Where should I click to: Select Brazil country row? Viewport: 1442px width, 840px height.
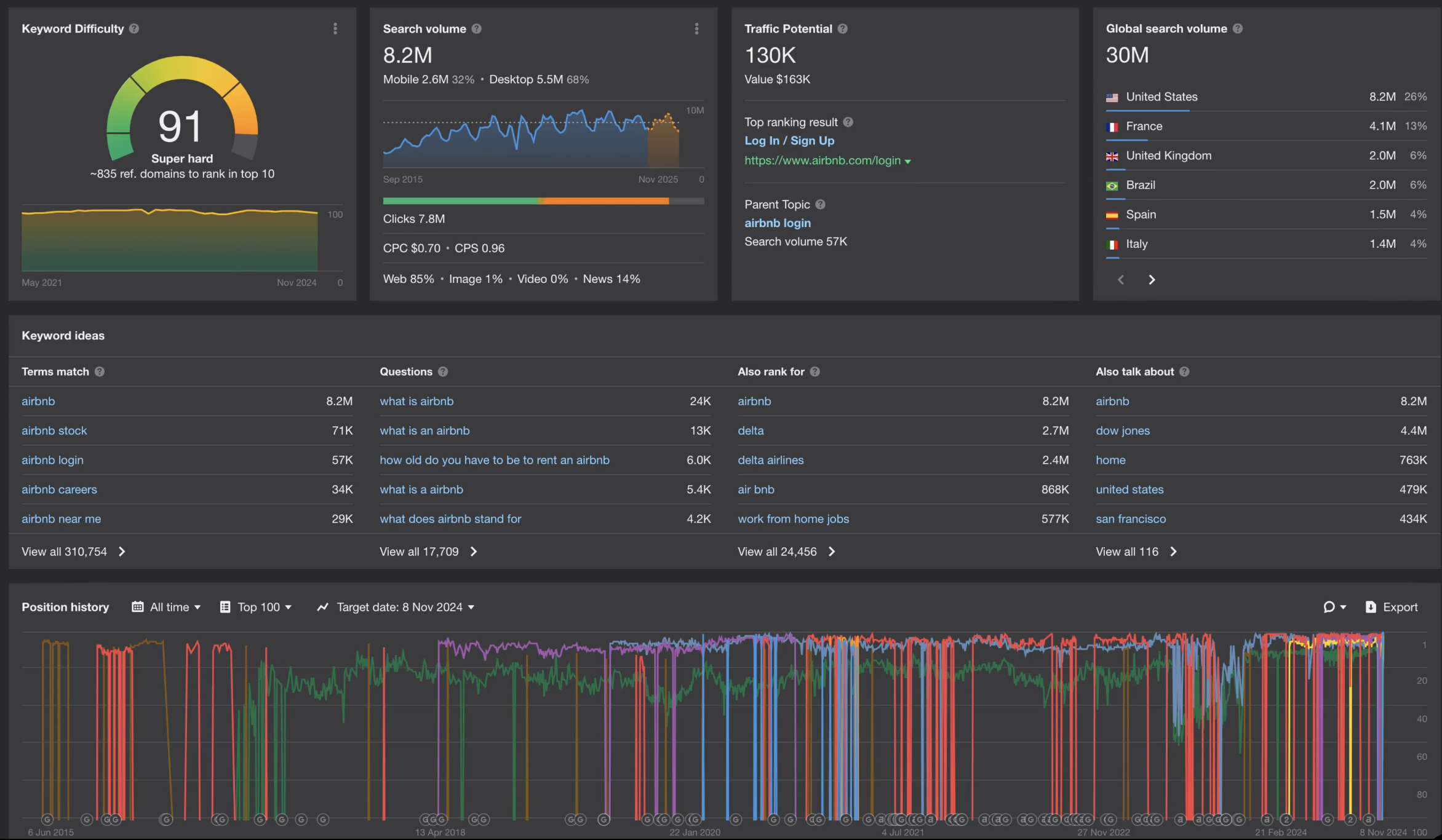[x=1266, y=185]
